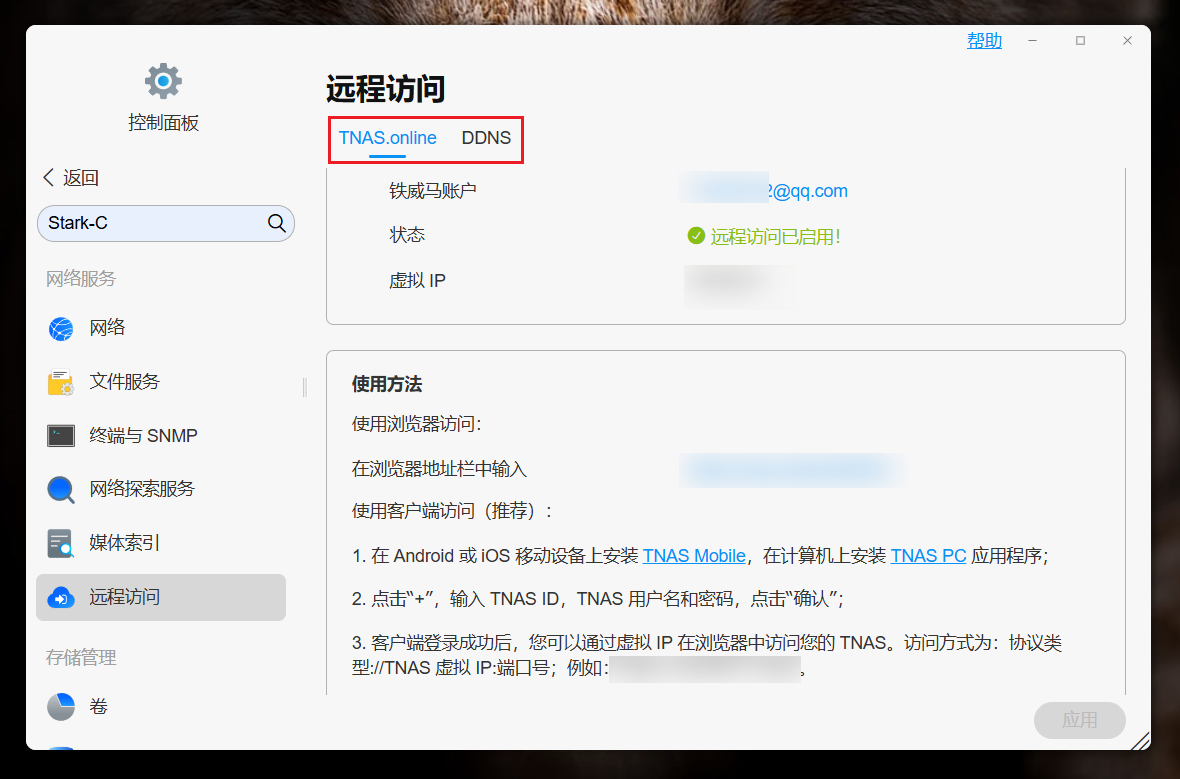Select the 远程访问 cloud icon
The height and width of the screenshot is (779, 1180).
(61, 598)
